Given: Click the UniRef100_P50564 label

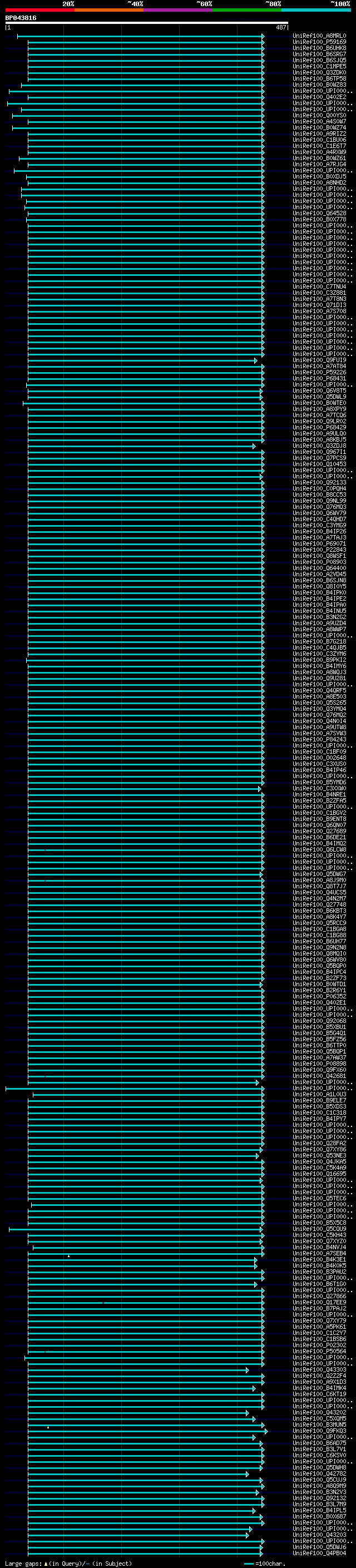Looking at the screenshot, I should click(319, 1351).
